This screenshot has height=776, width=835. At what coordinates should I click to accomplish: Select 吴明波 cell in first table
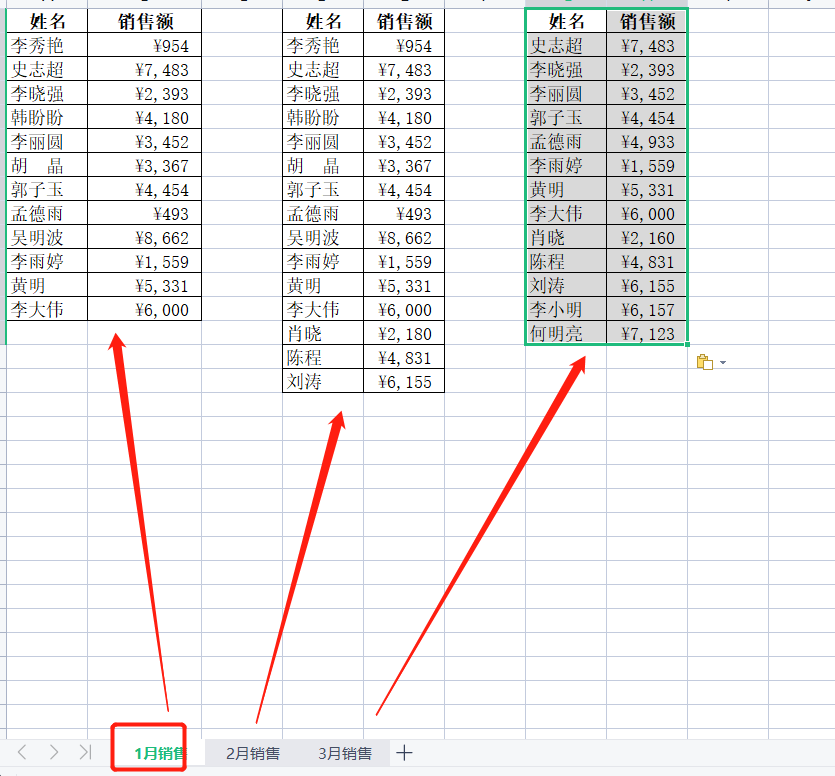[47, 237]
